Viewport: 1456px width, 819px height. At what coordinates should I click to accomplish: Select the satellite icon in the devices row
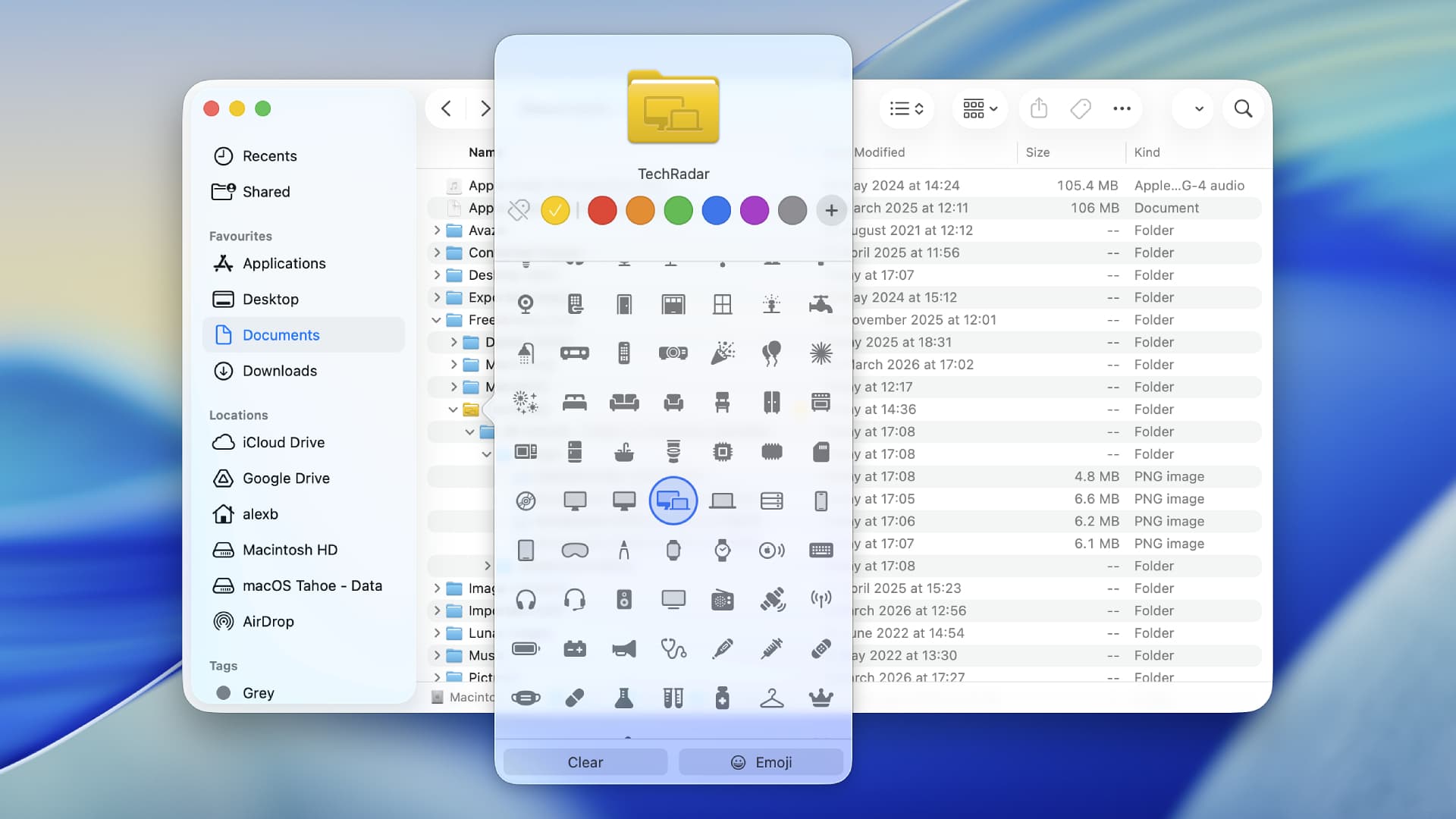[x=771, y=599]
